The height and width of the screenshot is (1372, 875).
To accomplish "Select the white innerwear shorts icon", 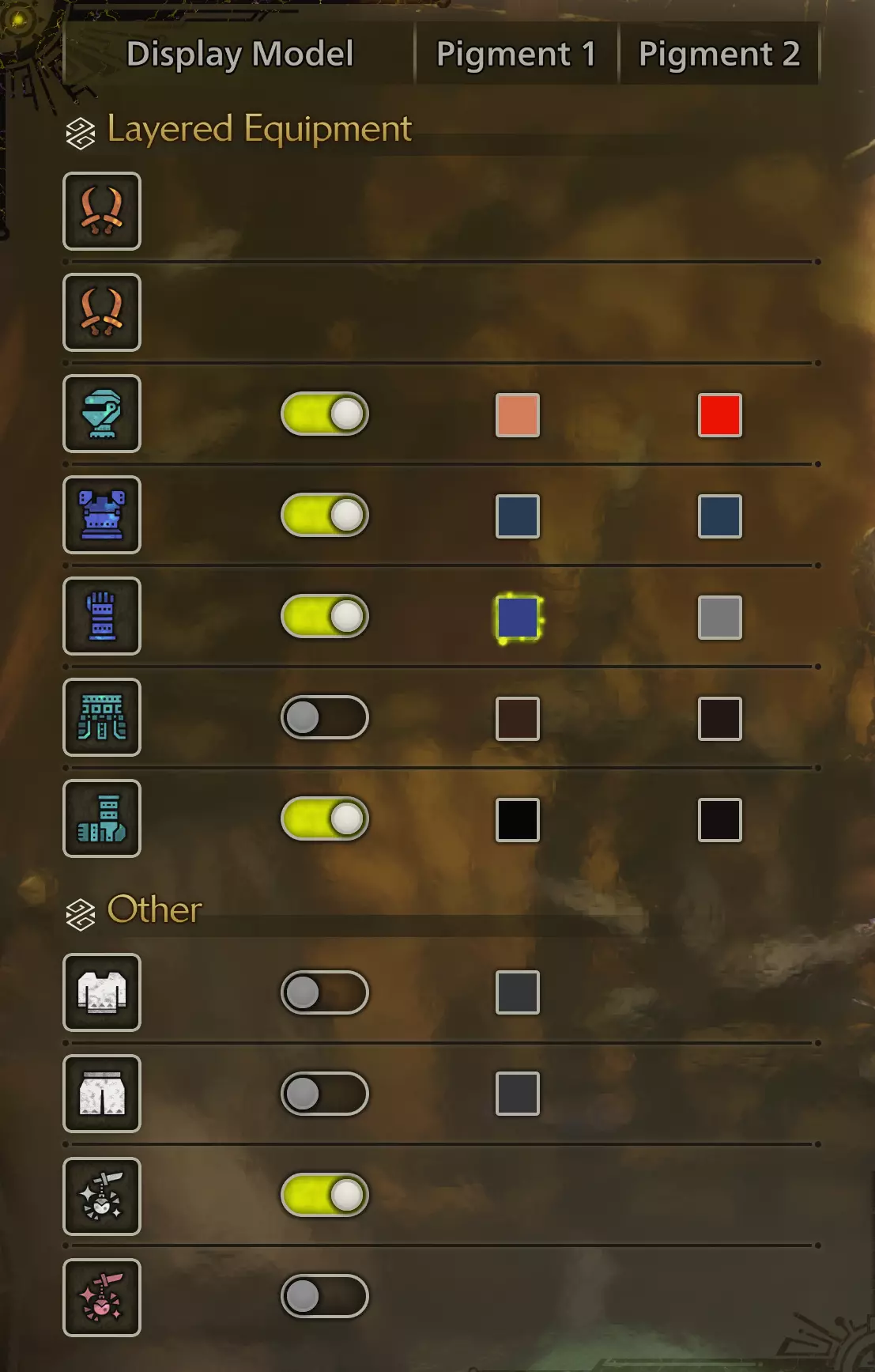I will click(x=102, y=1094).
